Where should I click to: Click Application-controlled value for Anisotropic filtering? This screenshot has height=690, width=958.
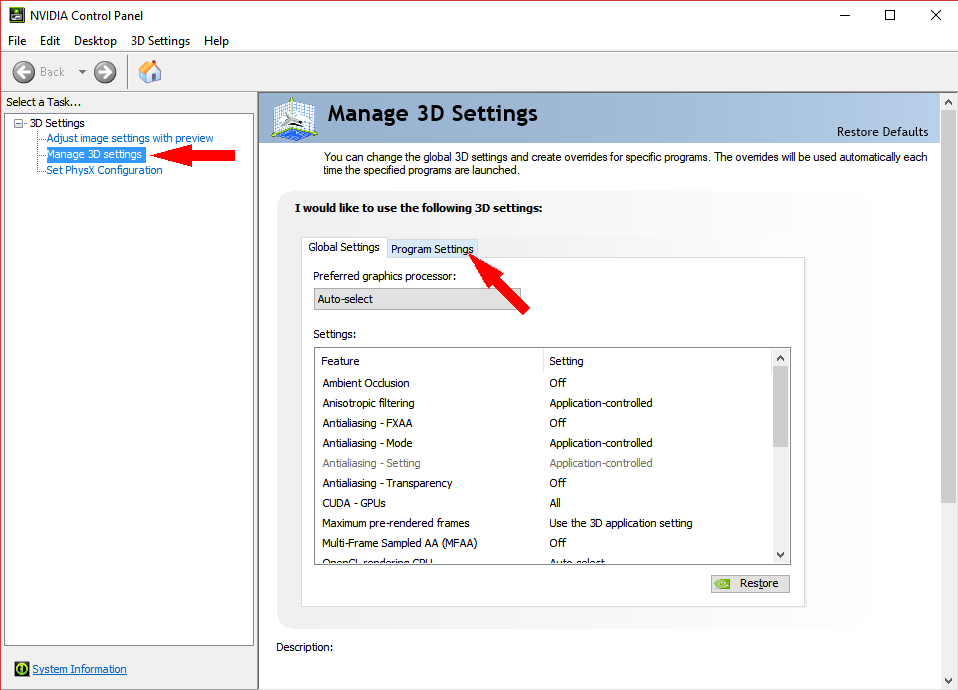pos(601,403)
